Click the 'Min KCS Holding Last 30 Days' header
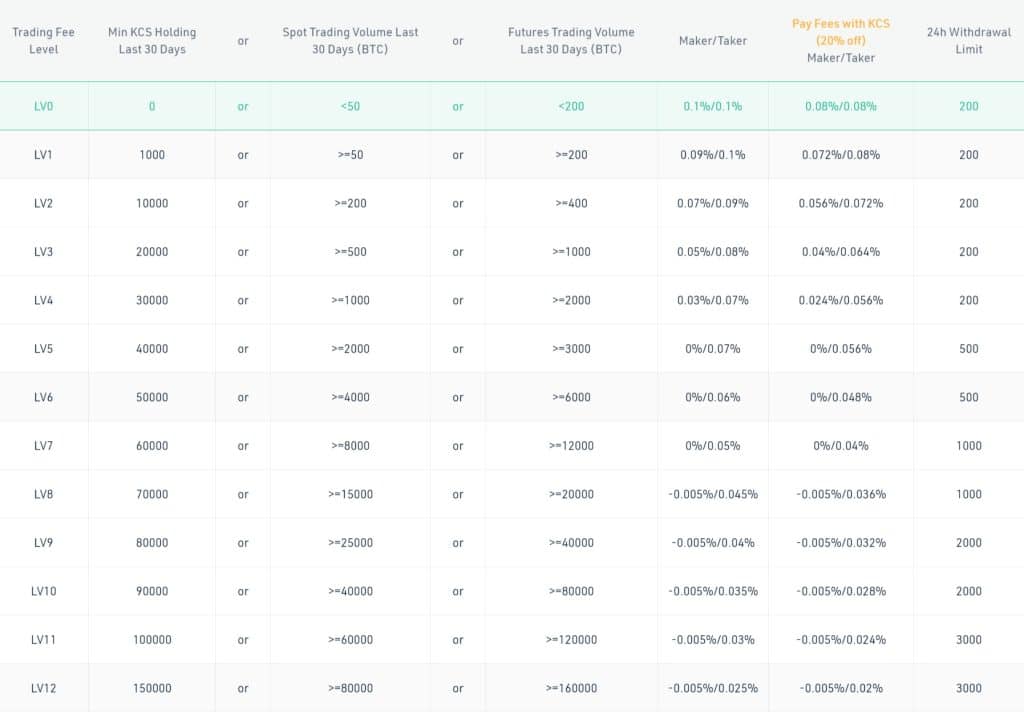 tap(152, 41)
